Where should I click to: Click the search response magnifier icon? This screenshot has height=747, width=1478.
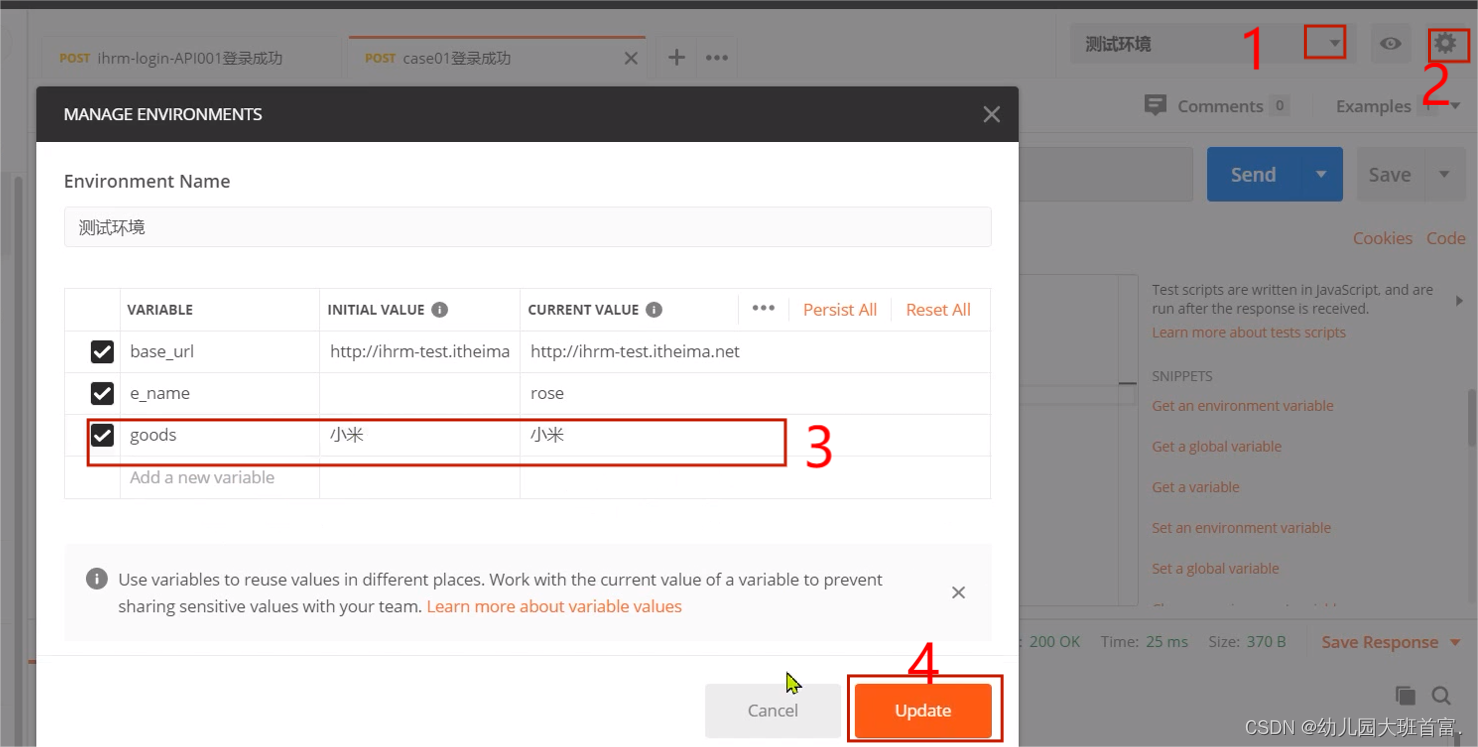[x=1441, y=695]
